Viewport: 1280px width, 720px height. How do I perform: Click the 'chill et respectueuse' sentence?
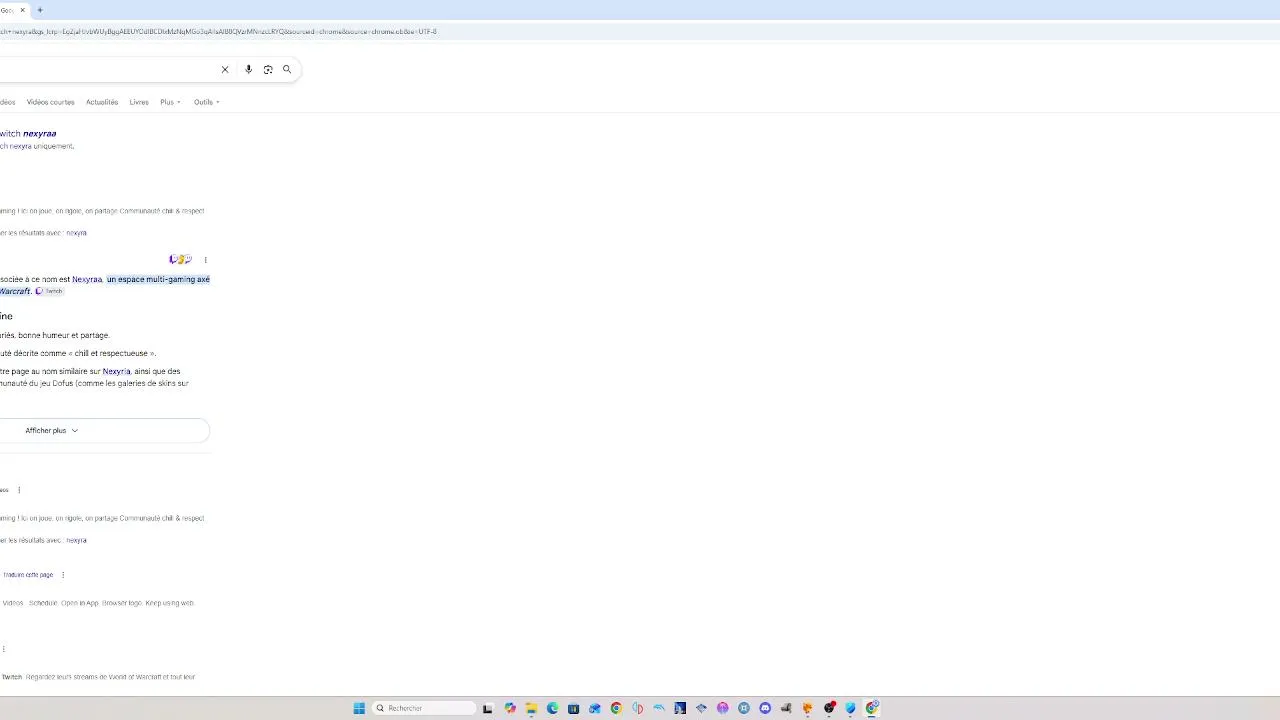[x=78, y=353]
